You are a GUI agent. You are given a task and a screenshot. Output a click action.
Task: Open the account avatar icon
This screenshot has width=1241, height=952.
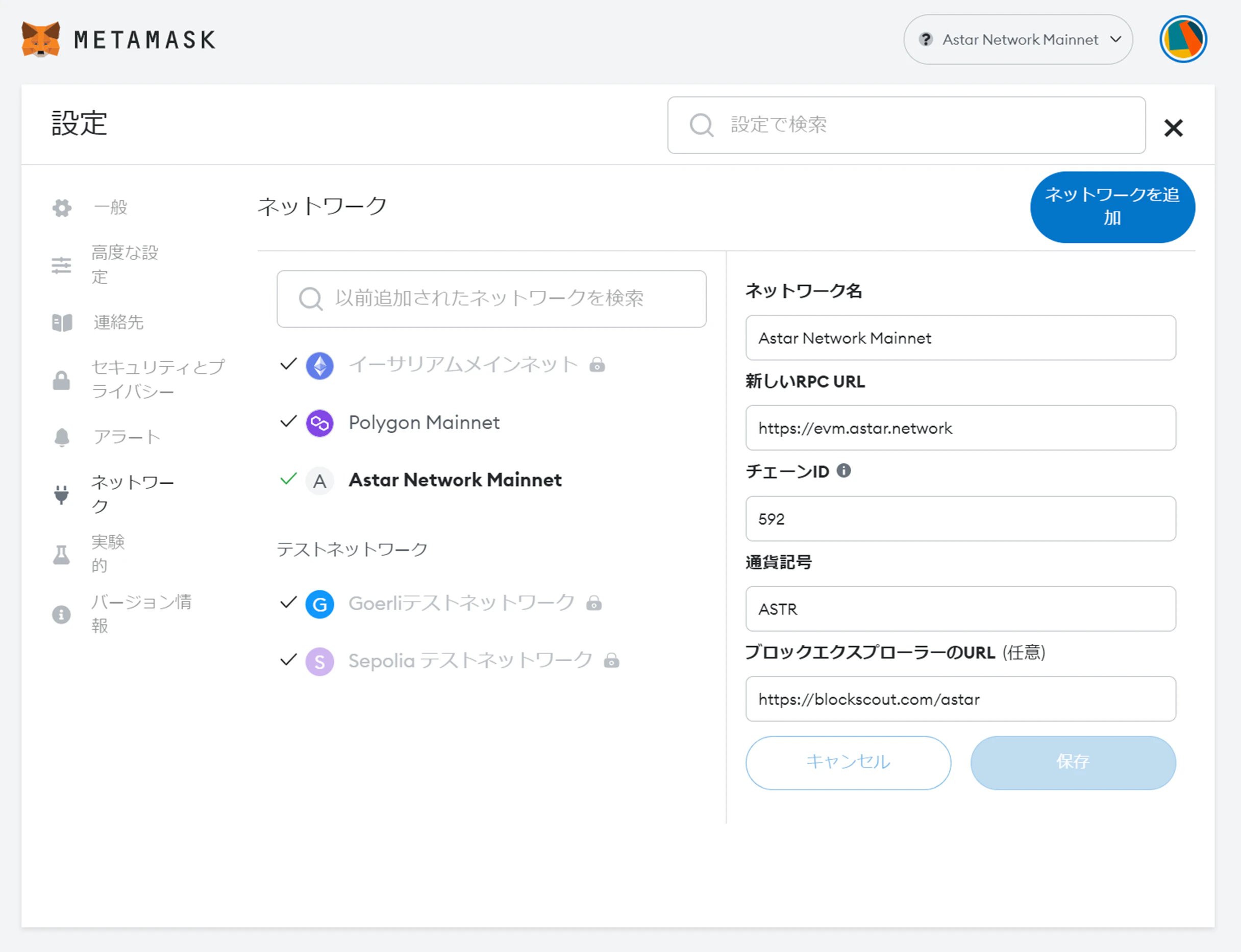1183,39
